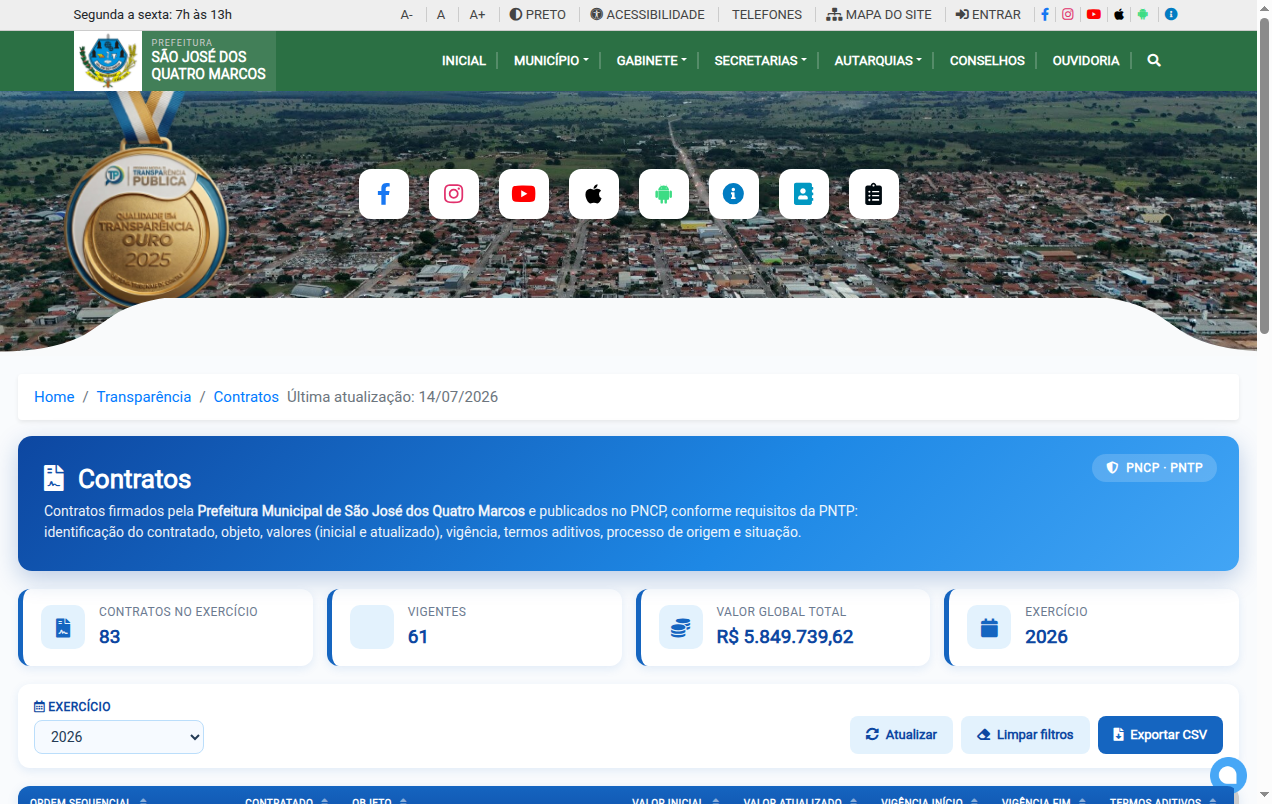1272x804 pixels.
Task: Increase font size with A+
Action: pyautogui.click(x=477, y=15)
